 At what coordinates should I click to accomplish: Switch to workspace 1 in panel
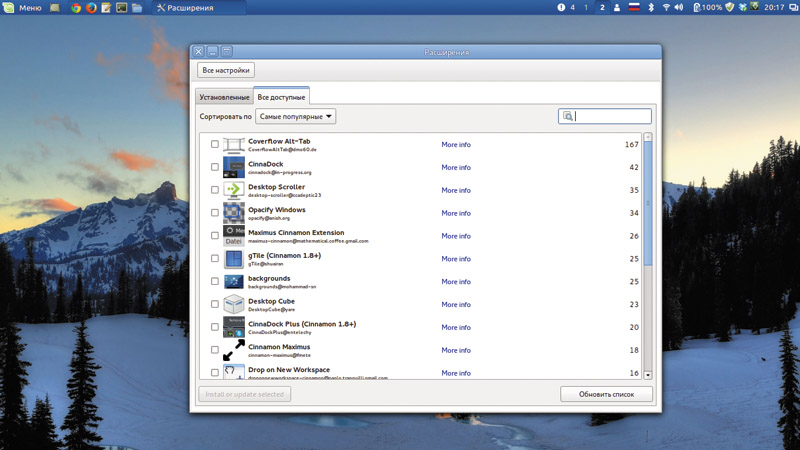click(586, 8)
